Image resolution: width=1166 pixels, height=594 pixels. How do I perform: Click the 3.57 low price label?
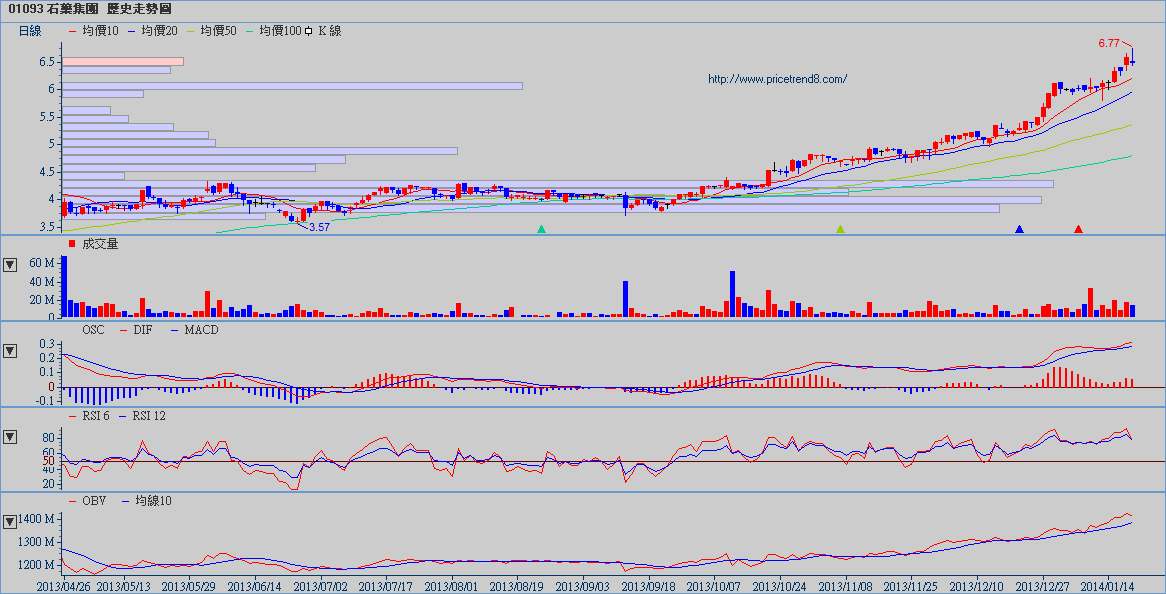pyautogui.click(x=319, y=228)
